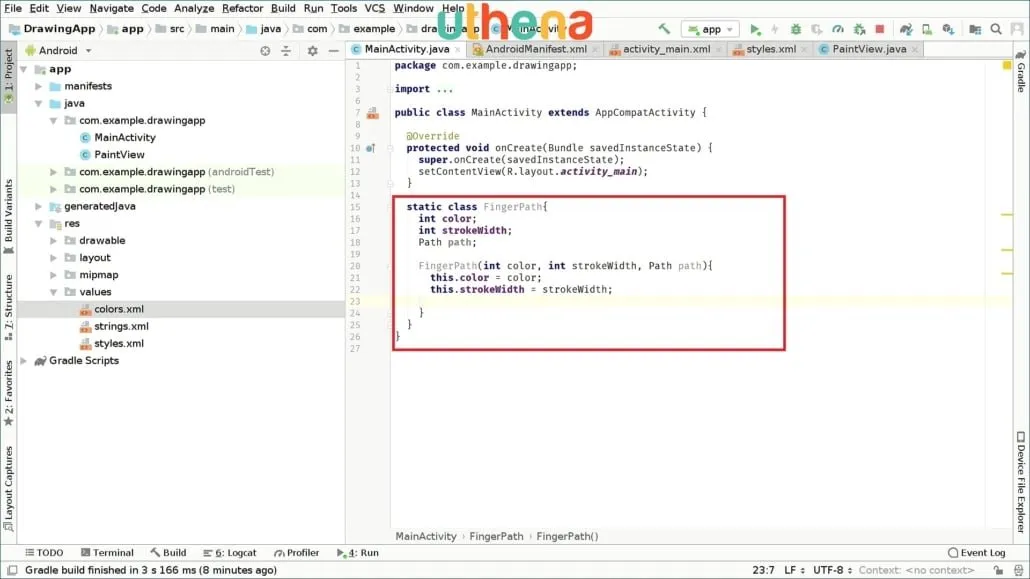The image size is (1030, 579).
Task: Collapse all in the Project panel
Action: pyautogui.click(x=286, y=51)
